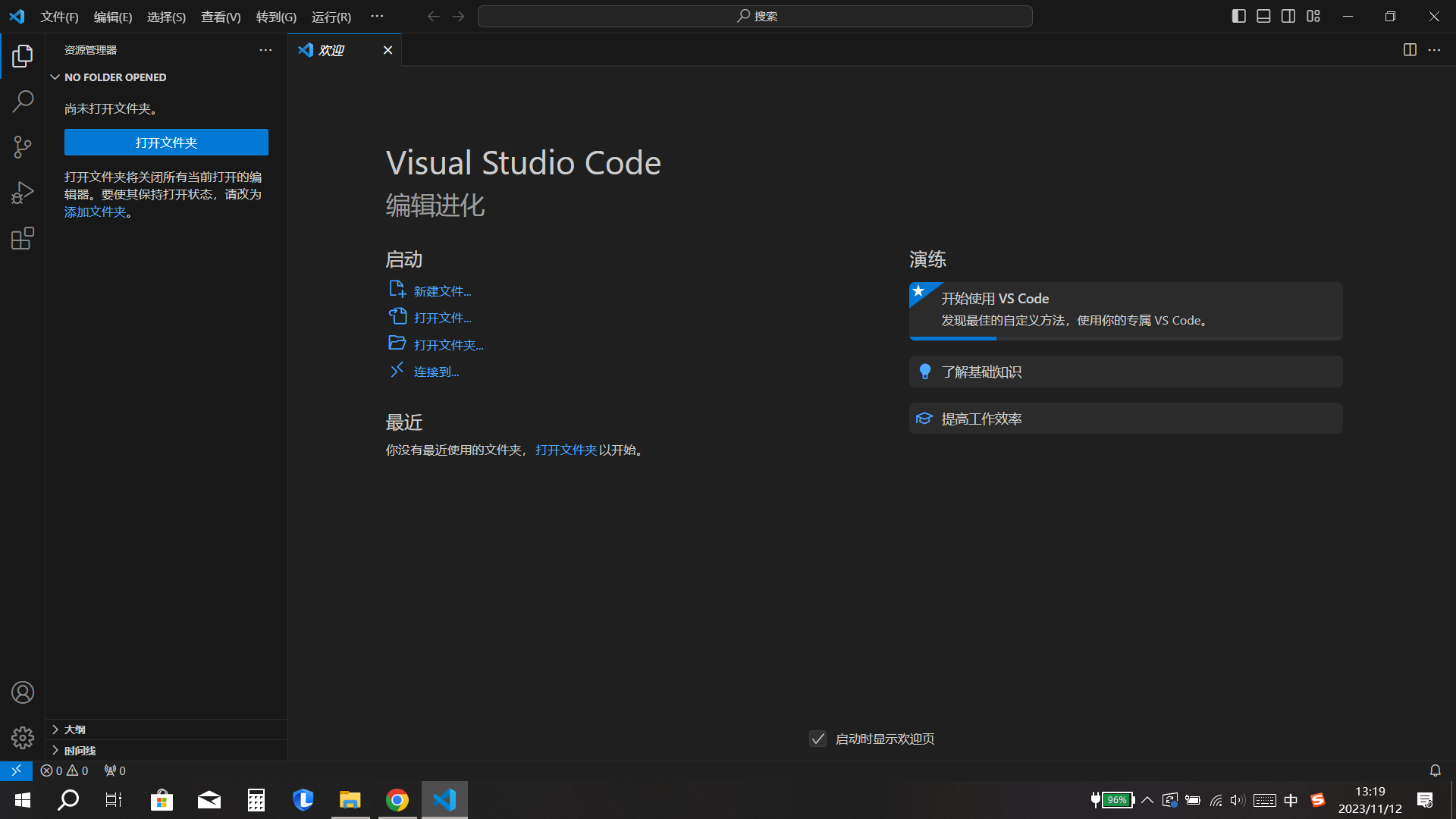Open the 文件(F) menu
1456x819 pixels.
pyautogui.click(x=59, y=17)
